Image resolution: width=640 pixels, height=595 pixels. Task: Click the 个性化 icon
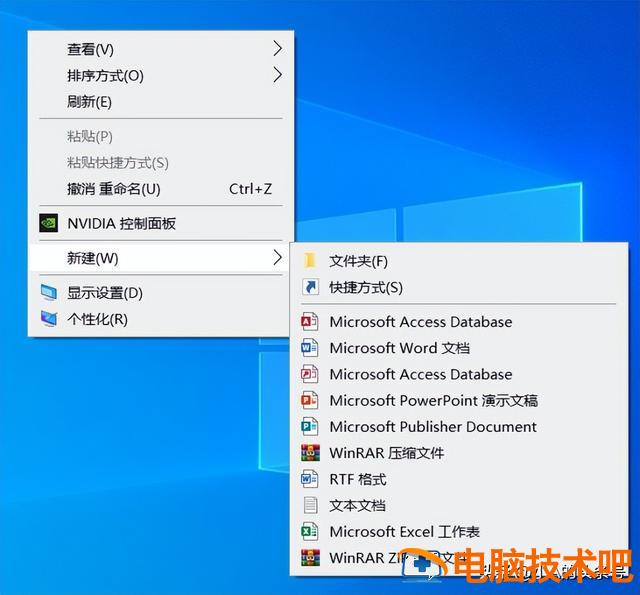coord(49,319)
